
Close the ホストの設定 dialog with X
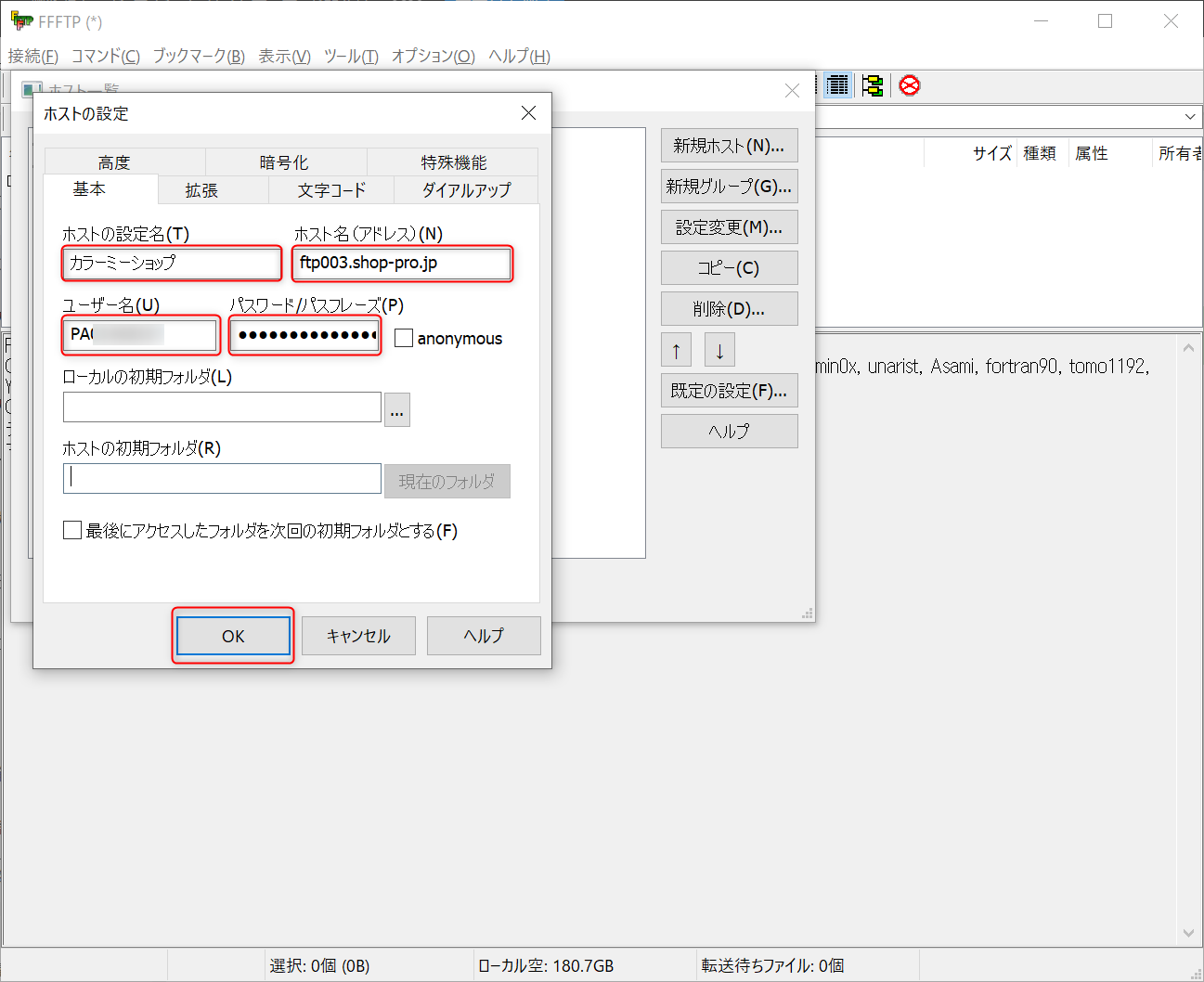tap(528, 113)
